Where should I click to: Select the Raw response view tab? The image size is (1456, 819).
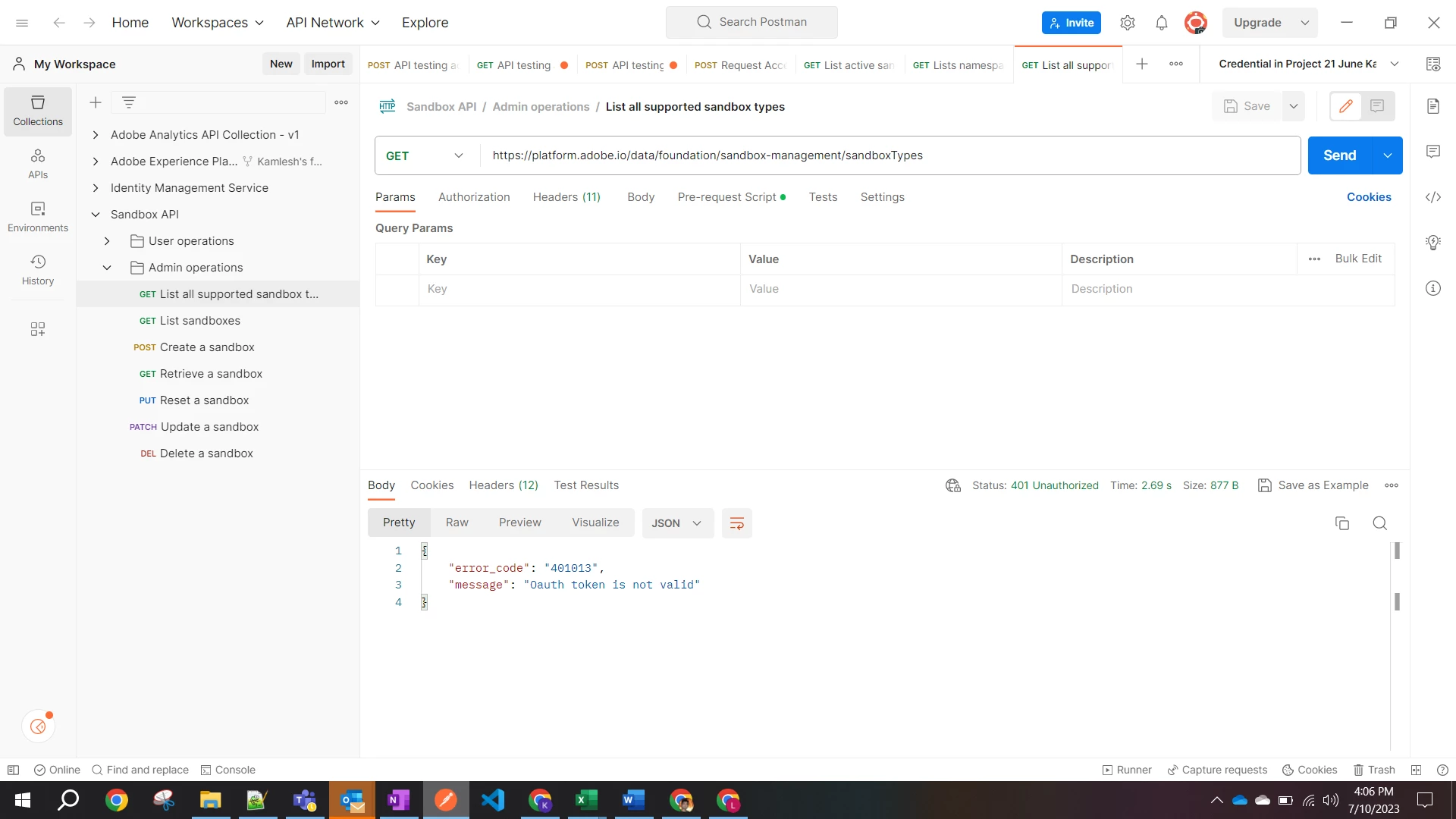(x=457, y=522)
